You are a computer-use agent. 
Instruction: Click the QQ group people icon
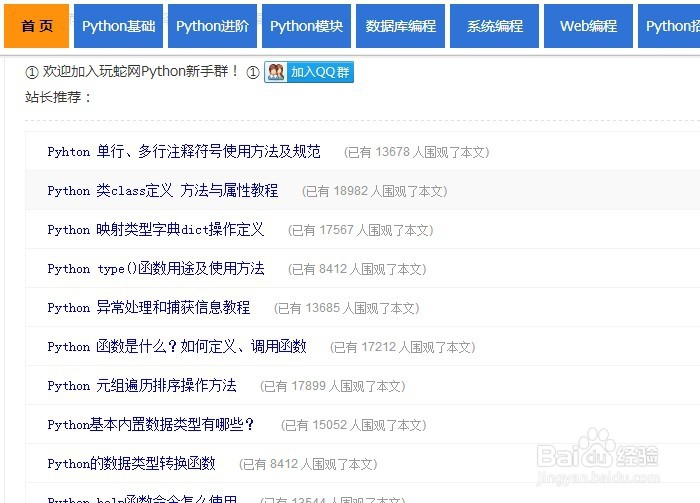(x=276, y=72)
